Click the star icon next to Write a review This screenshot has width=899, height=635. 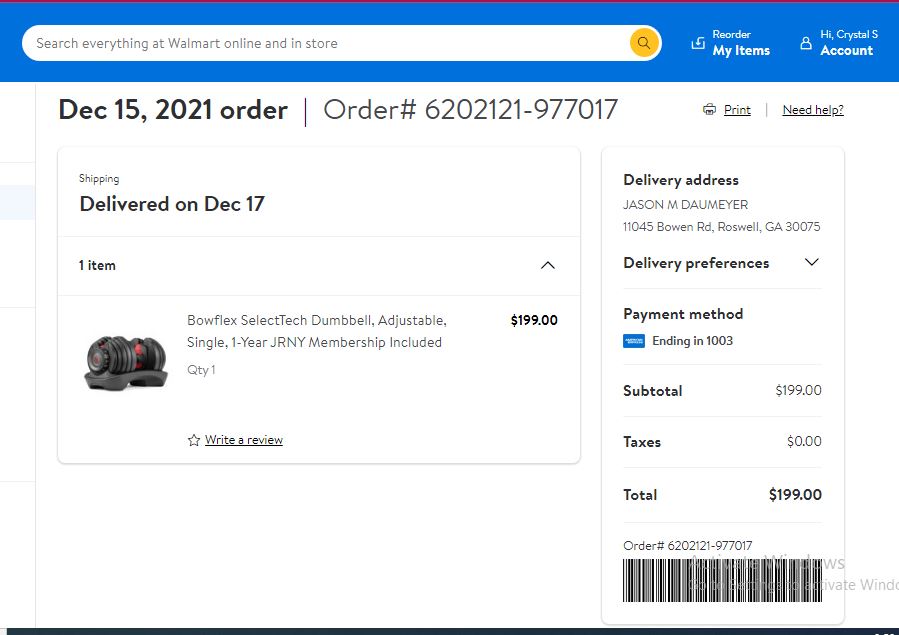pos(194,440)
